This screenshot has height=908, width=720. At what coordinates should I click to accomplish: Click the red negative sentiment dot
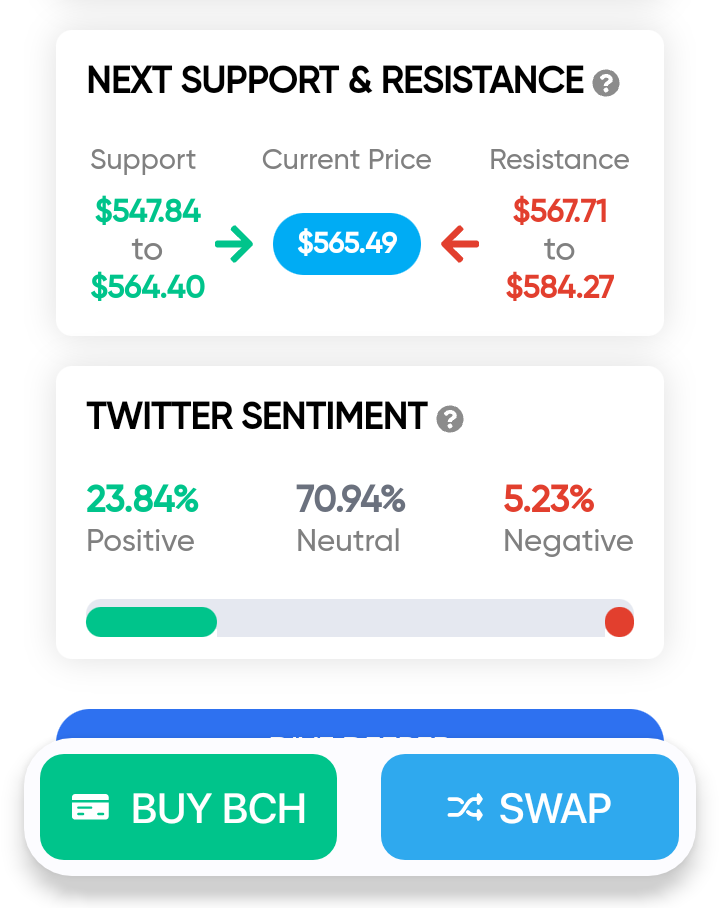click(x=619, y=622)
